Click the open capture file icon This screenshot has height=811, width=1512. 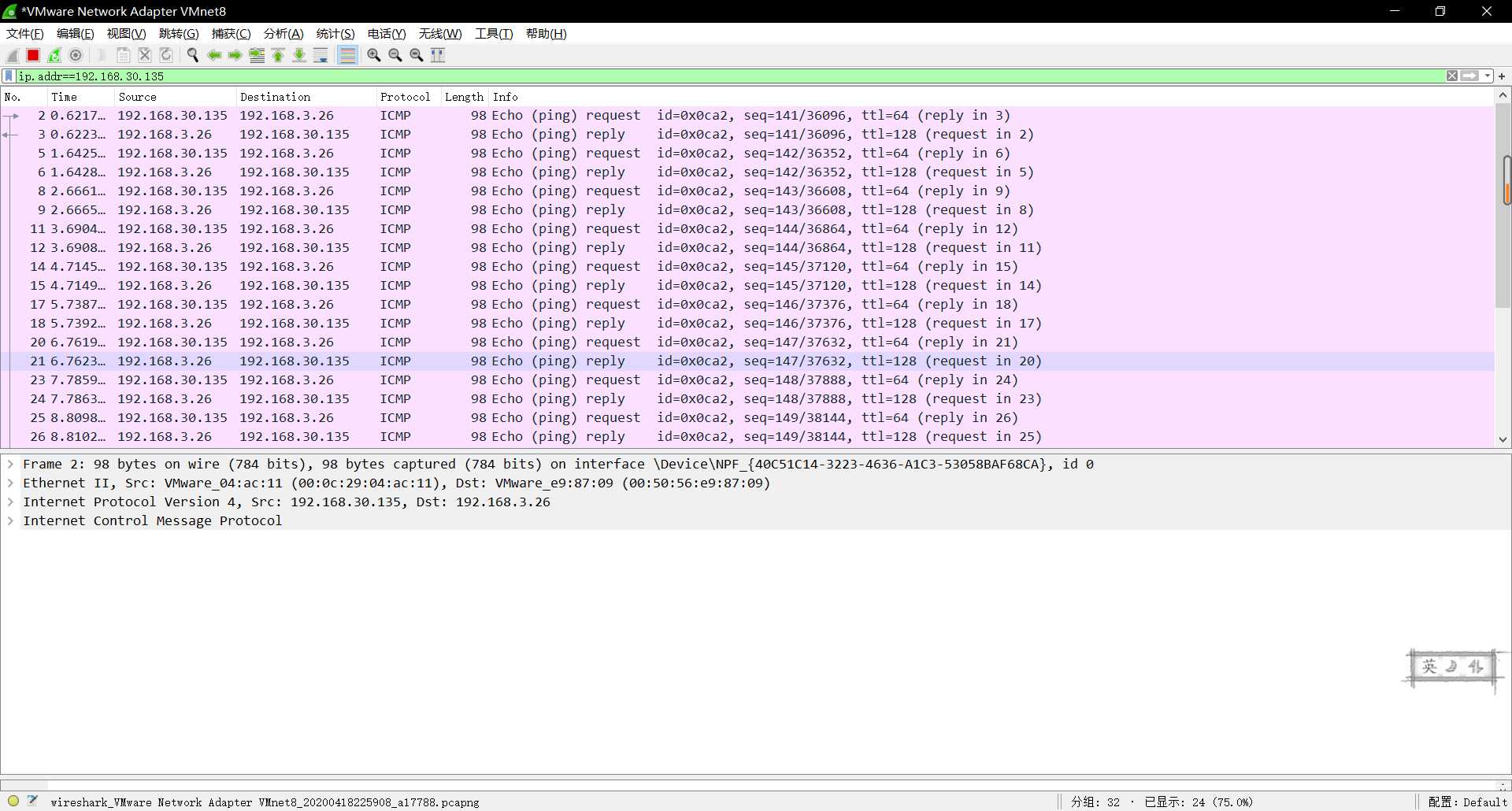pyautogui.click(x=102, y=55)
